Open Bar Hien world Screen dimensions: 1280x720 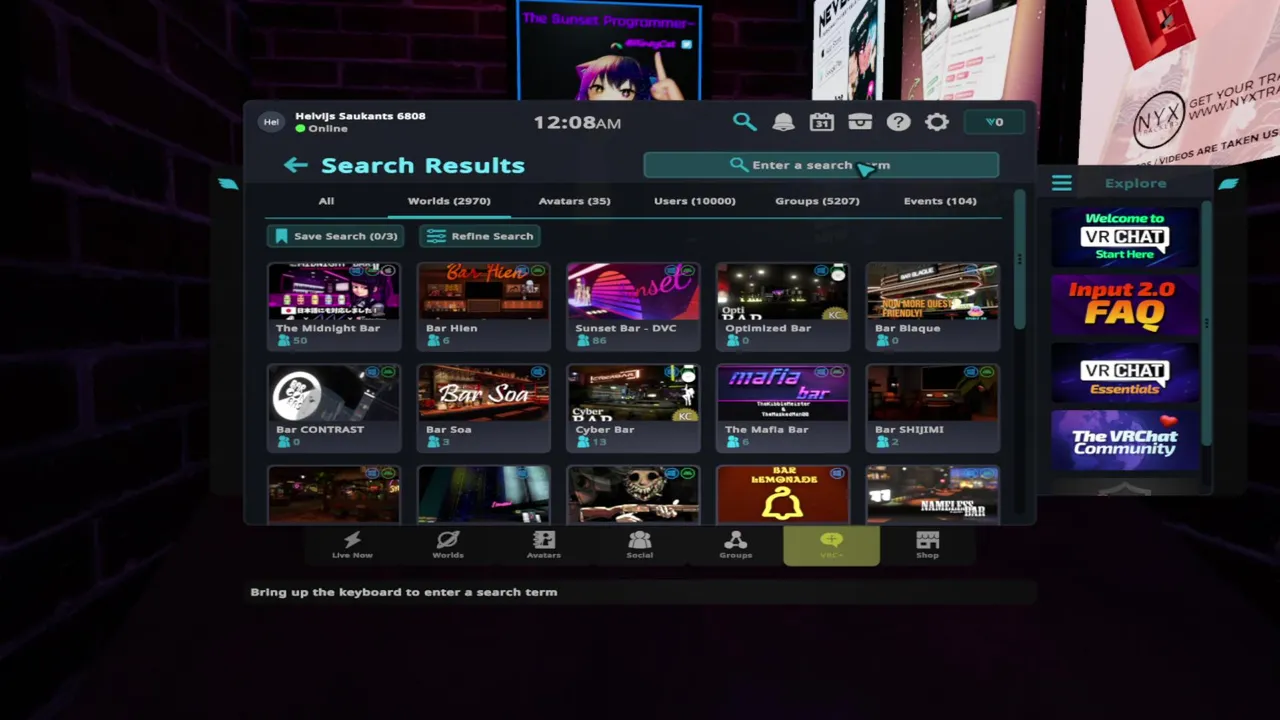tap(484, 306)
